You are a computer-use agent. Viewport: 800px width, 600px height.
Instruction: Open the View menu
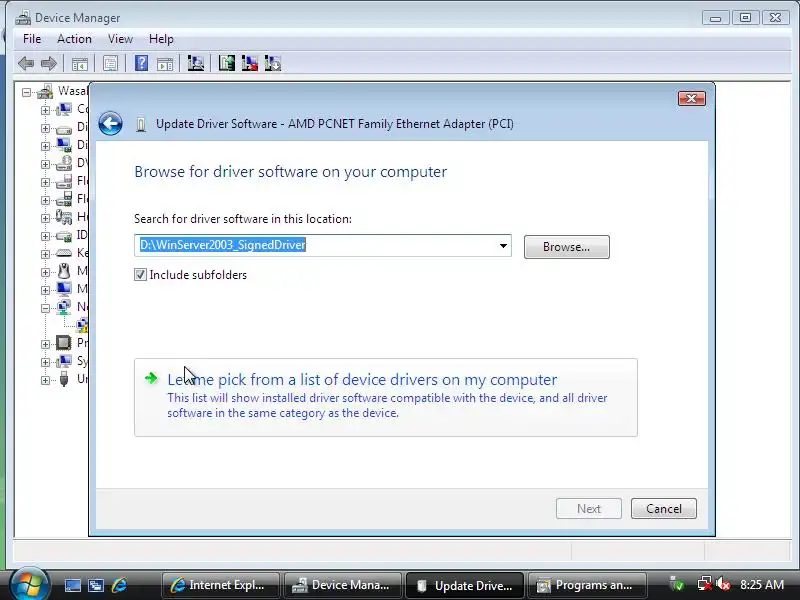(120, 39)
